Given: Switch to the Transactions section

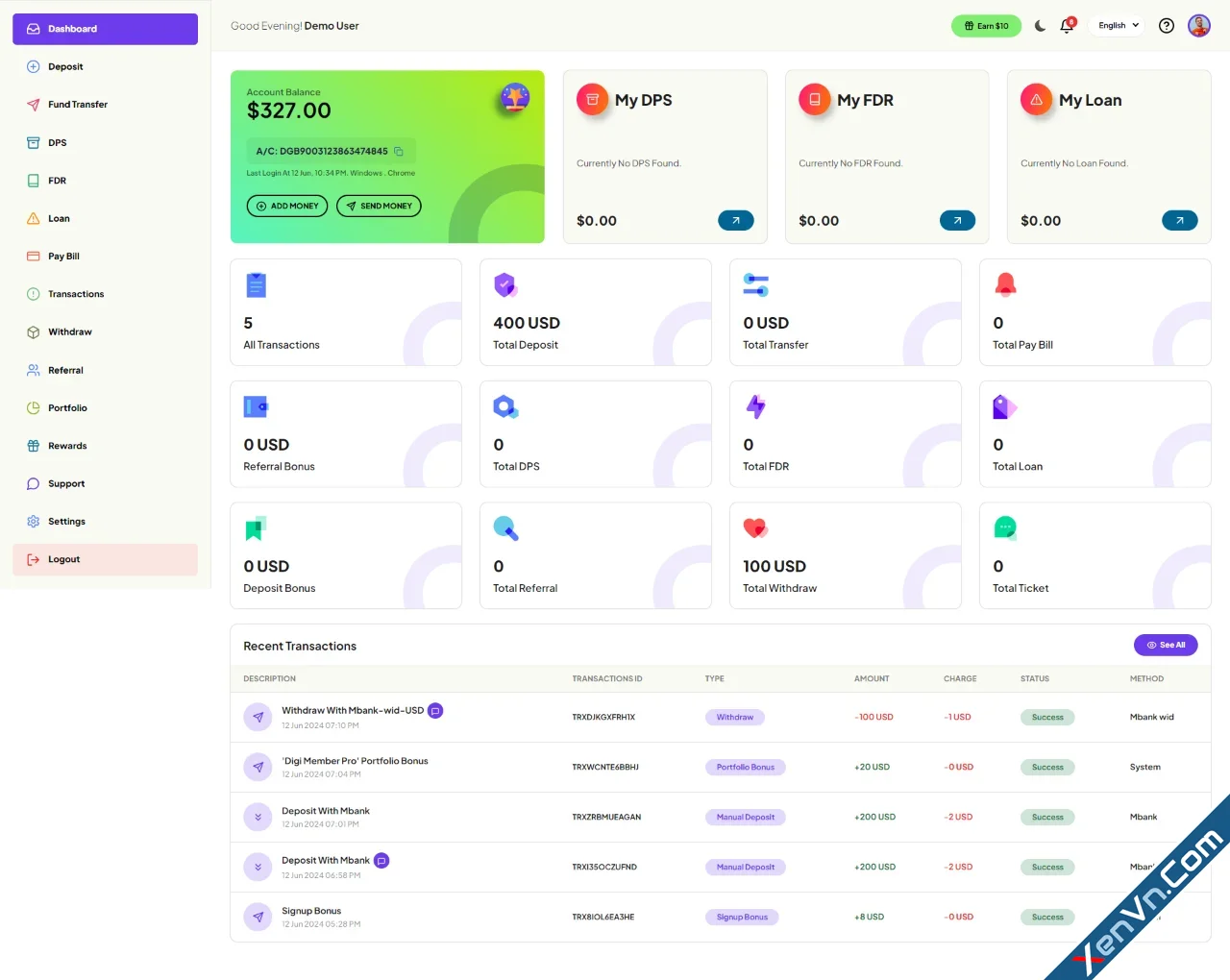Looking at the screenshot, I should (x=76, y=294).
